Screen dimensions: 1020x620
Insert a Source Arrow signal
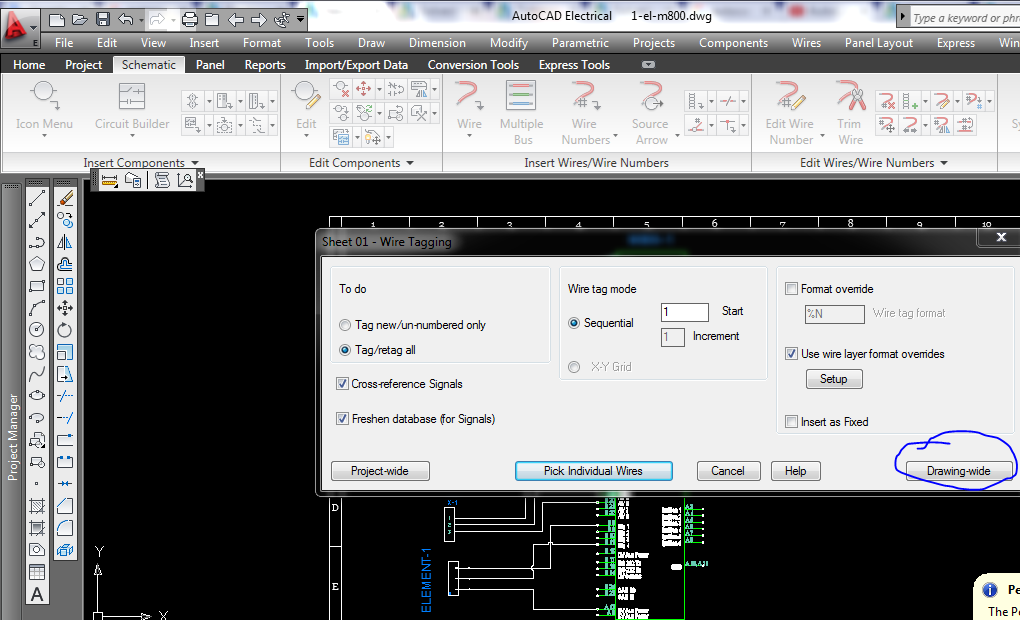(651, 112)
